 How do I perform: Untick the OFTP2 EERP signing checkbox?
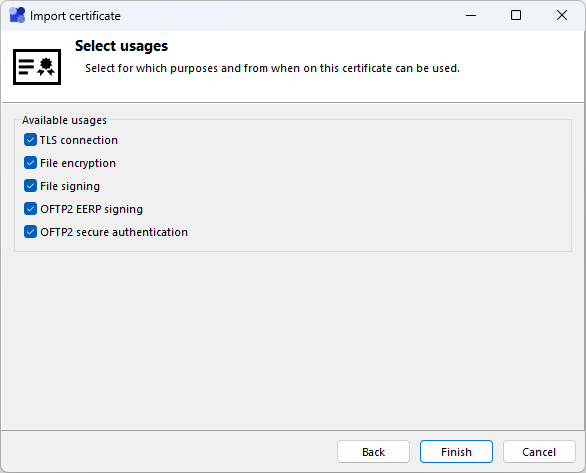point(30,209)
